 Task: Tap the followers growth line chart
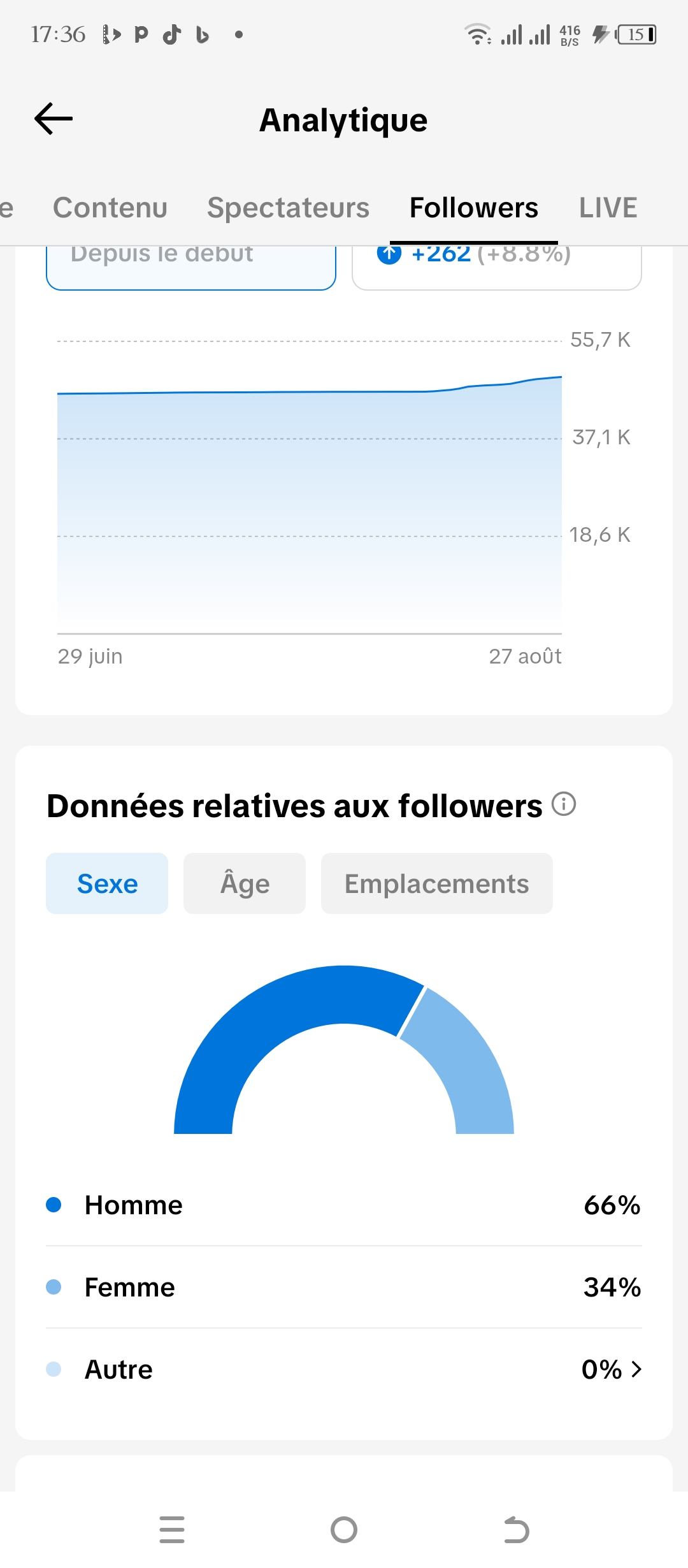tap(310, 486)
